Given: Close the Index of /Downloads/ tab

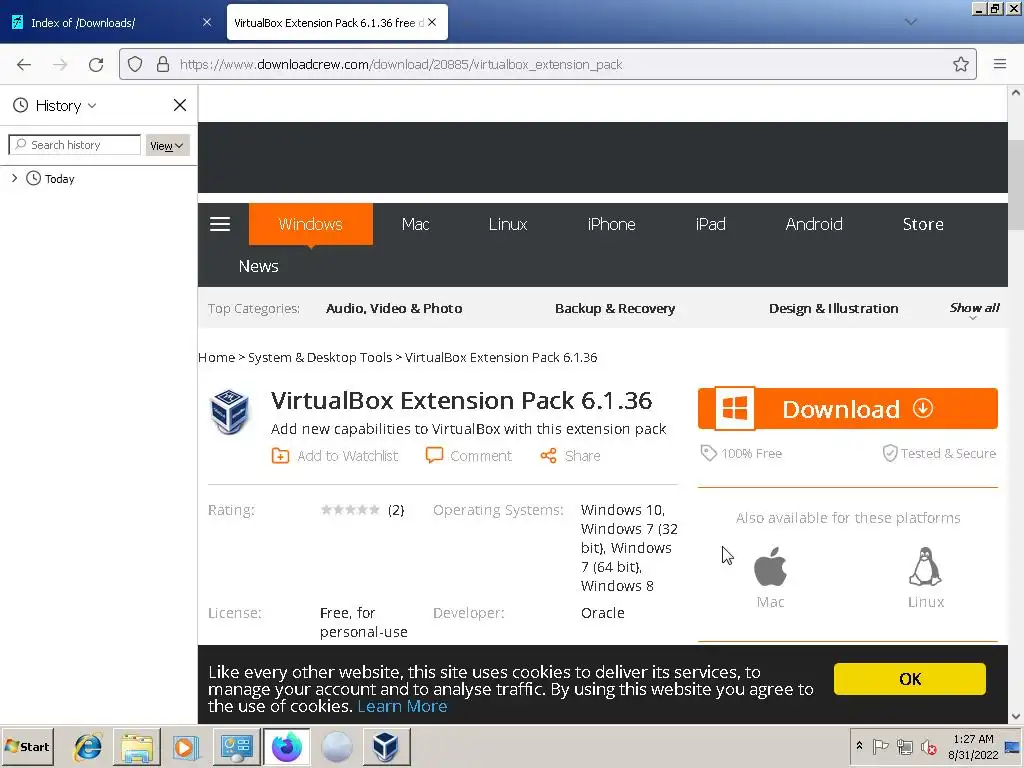Looking at the screenshot, I should coord(207,22).
